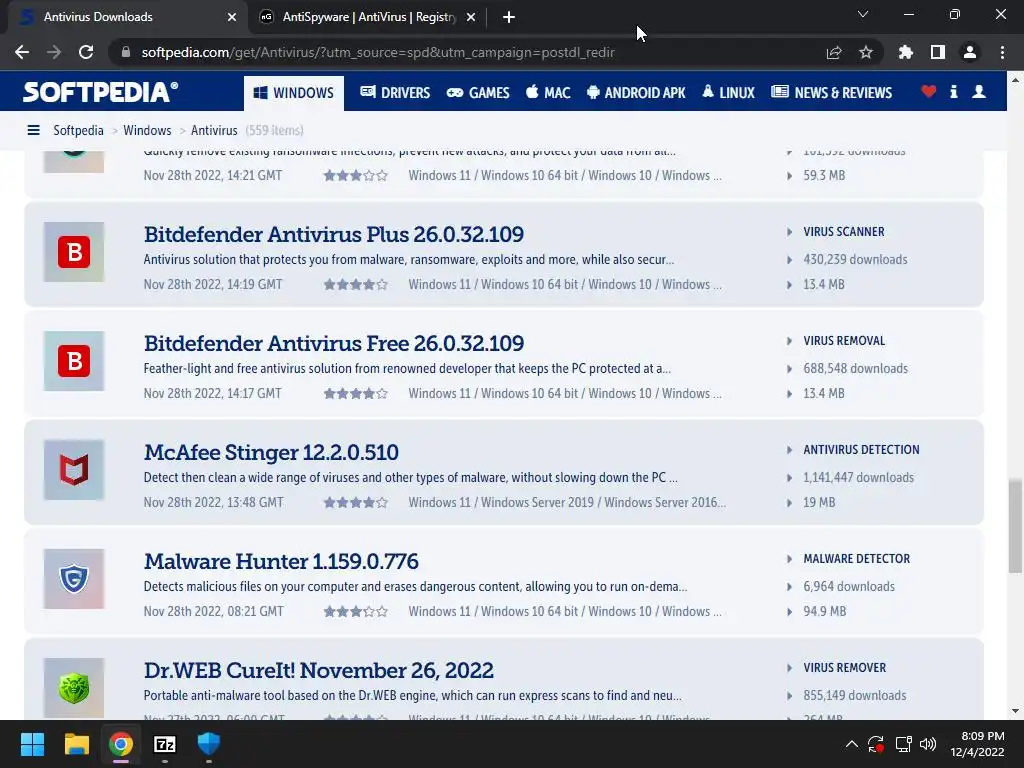Click the red heart favorites icon
This screenshot has width=1024, height=768.
click(929, 92)
